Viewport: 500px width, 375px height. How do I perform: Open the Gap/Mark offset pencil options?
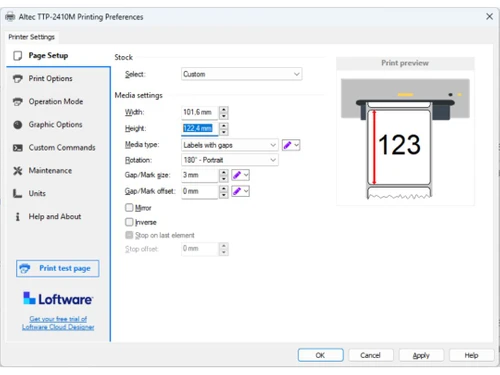(x=240, y=191)
